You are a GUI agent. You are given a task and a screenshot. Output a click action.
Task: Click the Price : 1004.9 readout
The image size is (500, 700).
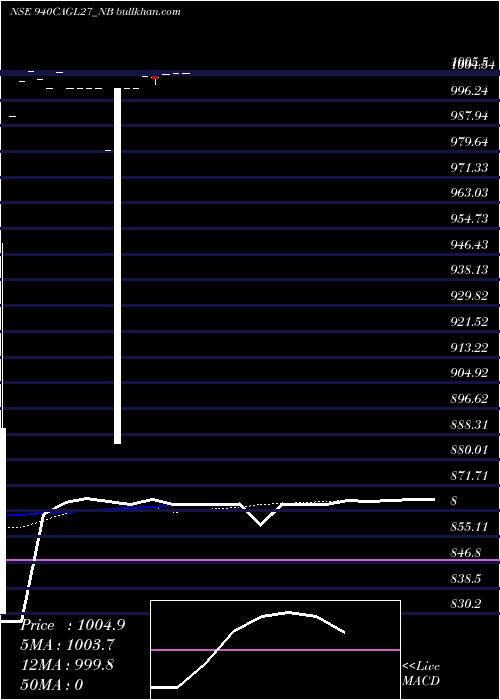pyautogui.click(x=73, y=625)
